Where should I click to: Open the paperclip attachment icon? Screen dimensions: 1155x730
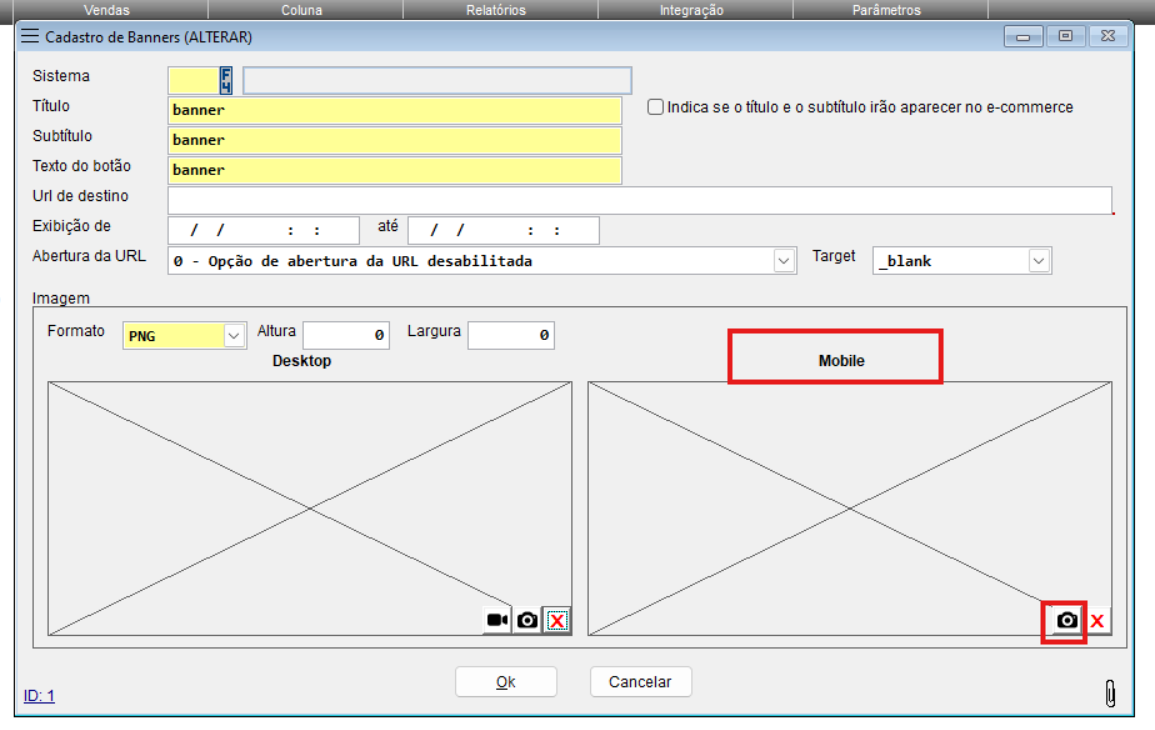pyautogui.click(x=1110, y=693)
